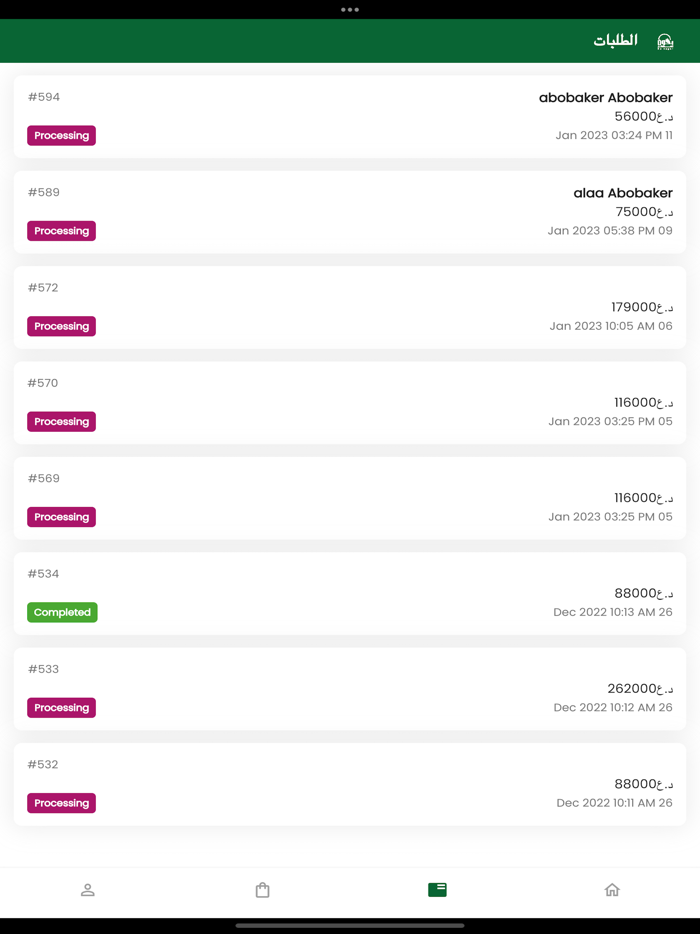Click the Processing status of order #532
The width and height of the screenshot is (700, 934).
point(62,803)
